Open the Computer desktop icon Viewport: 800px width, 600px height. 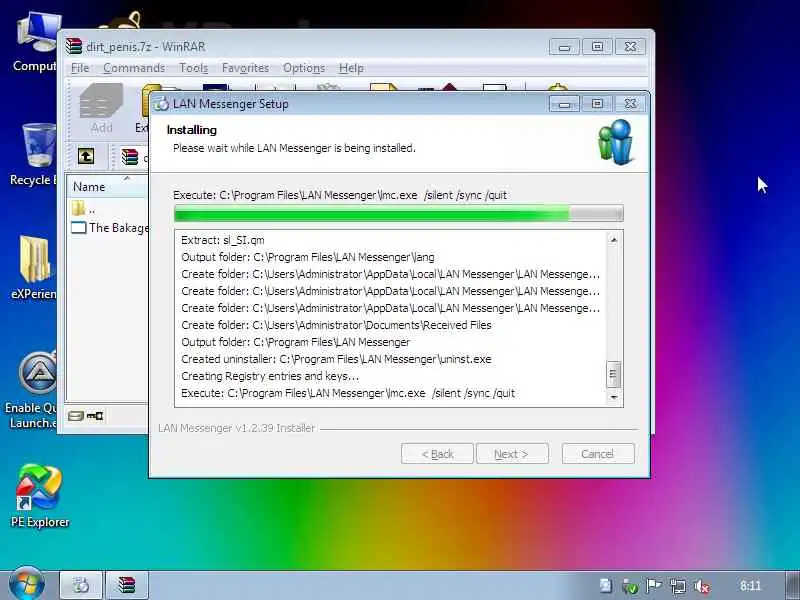[x=36, y=43]
